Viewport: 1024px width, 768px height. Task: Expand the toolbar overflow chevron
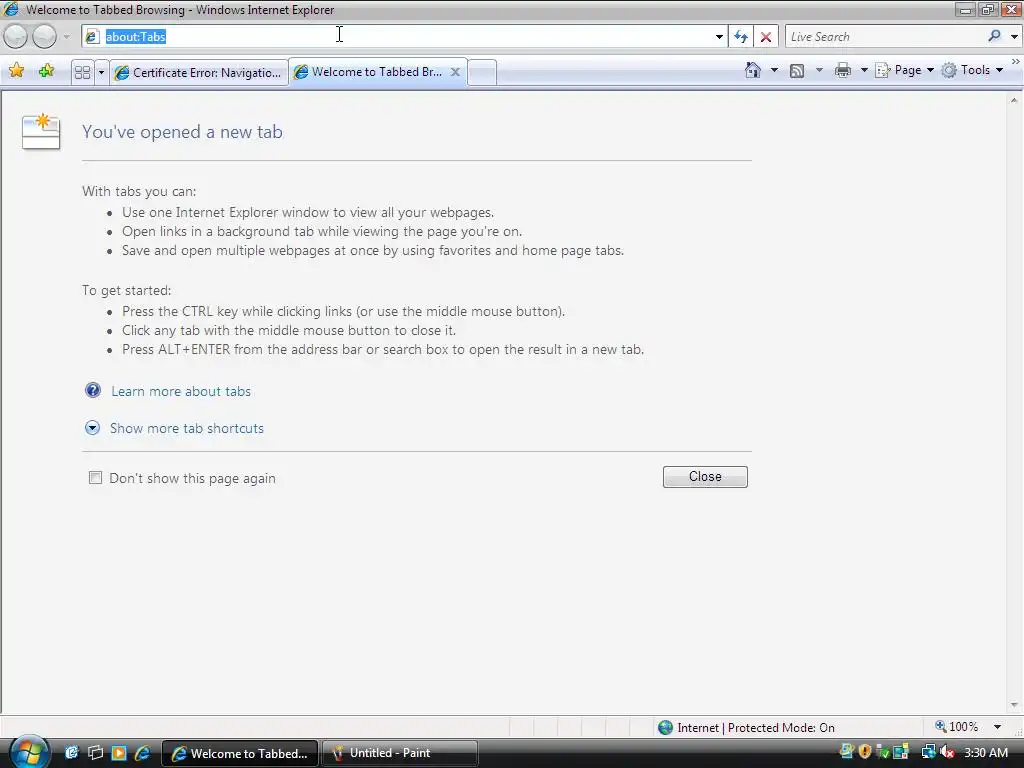[1016, 61]
